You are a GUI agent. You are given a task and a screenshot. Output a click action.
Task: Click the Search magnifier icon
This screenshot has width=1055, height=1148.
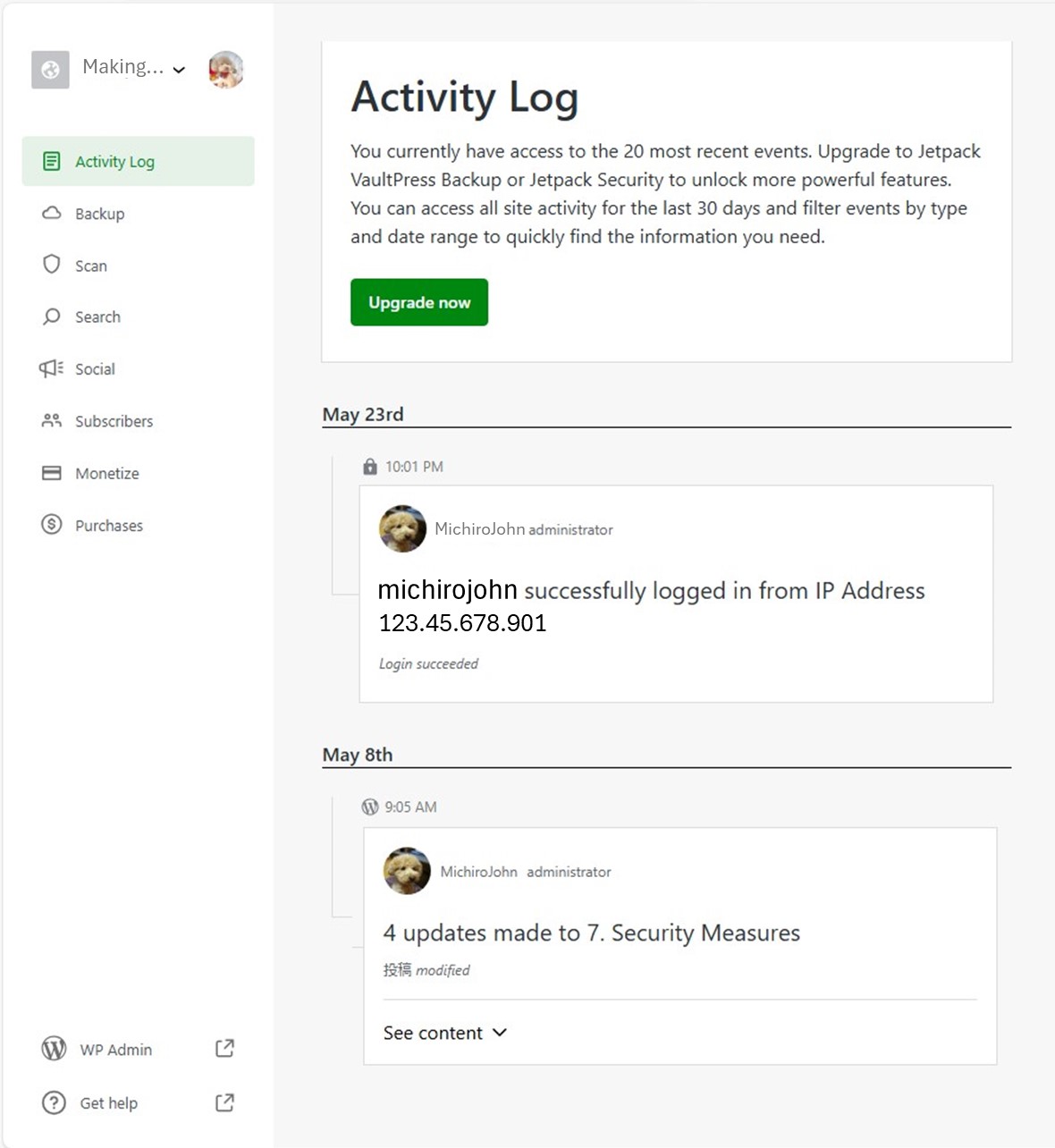(x=52, y=317)
